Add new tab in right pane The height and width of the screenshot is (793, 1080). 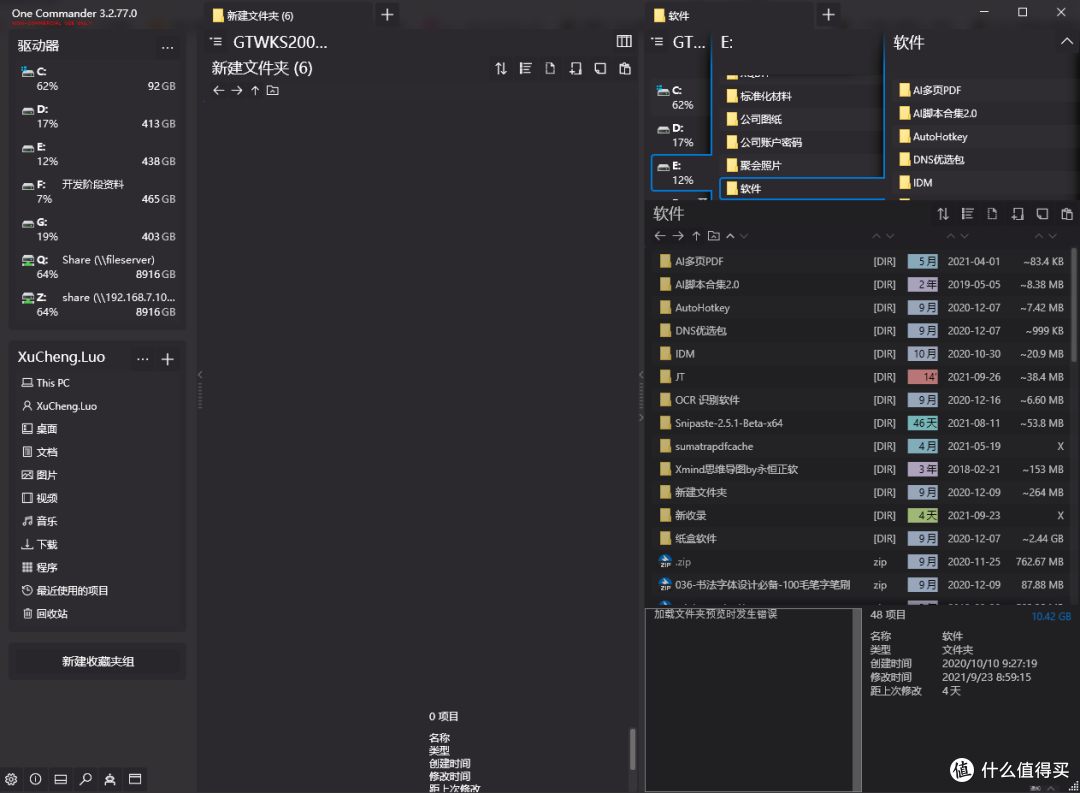829,14
